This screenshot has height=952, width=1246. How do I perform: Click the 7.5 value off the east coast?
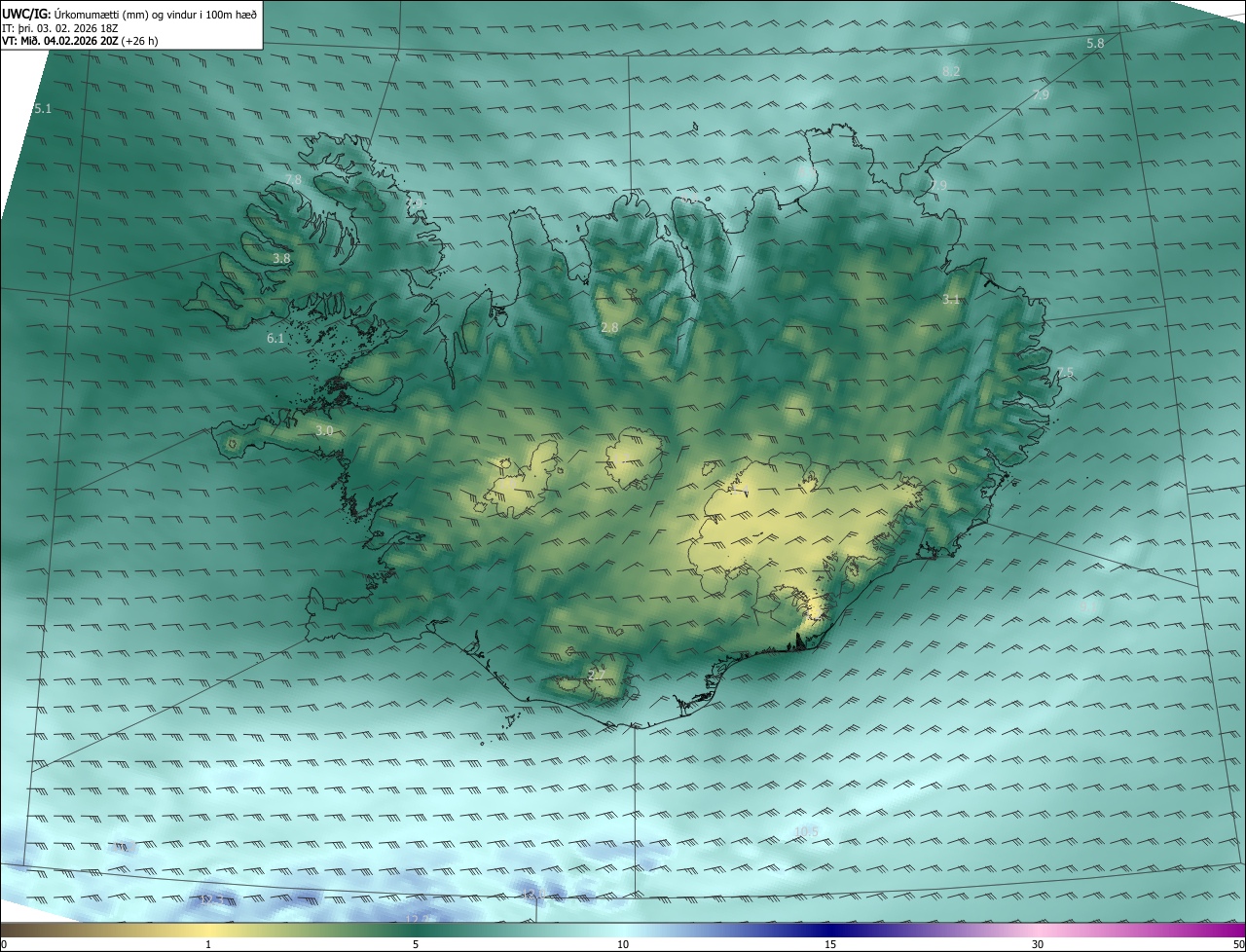click(x=1065, y=373)
